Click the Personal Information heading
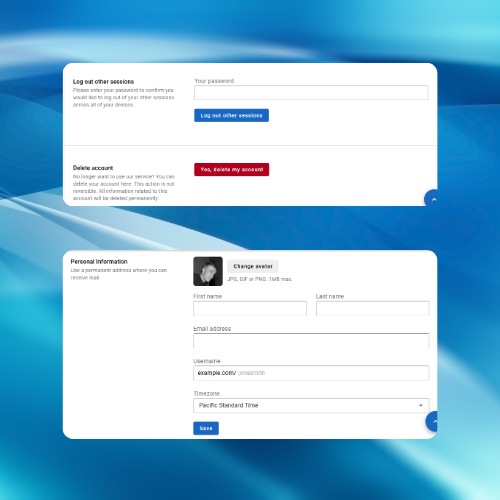The width and height of the screenshot is (500, 500). (x=99, y=262)
